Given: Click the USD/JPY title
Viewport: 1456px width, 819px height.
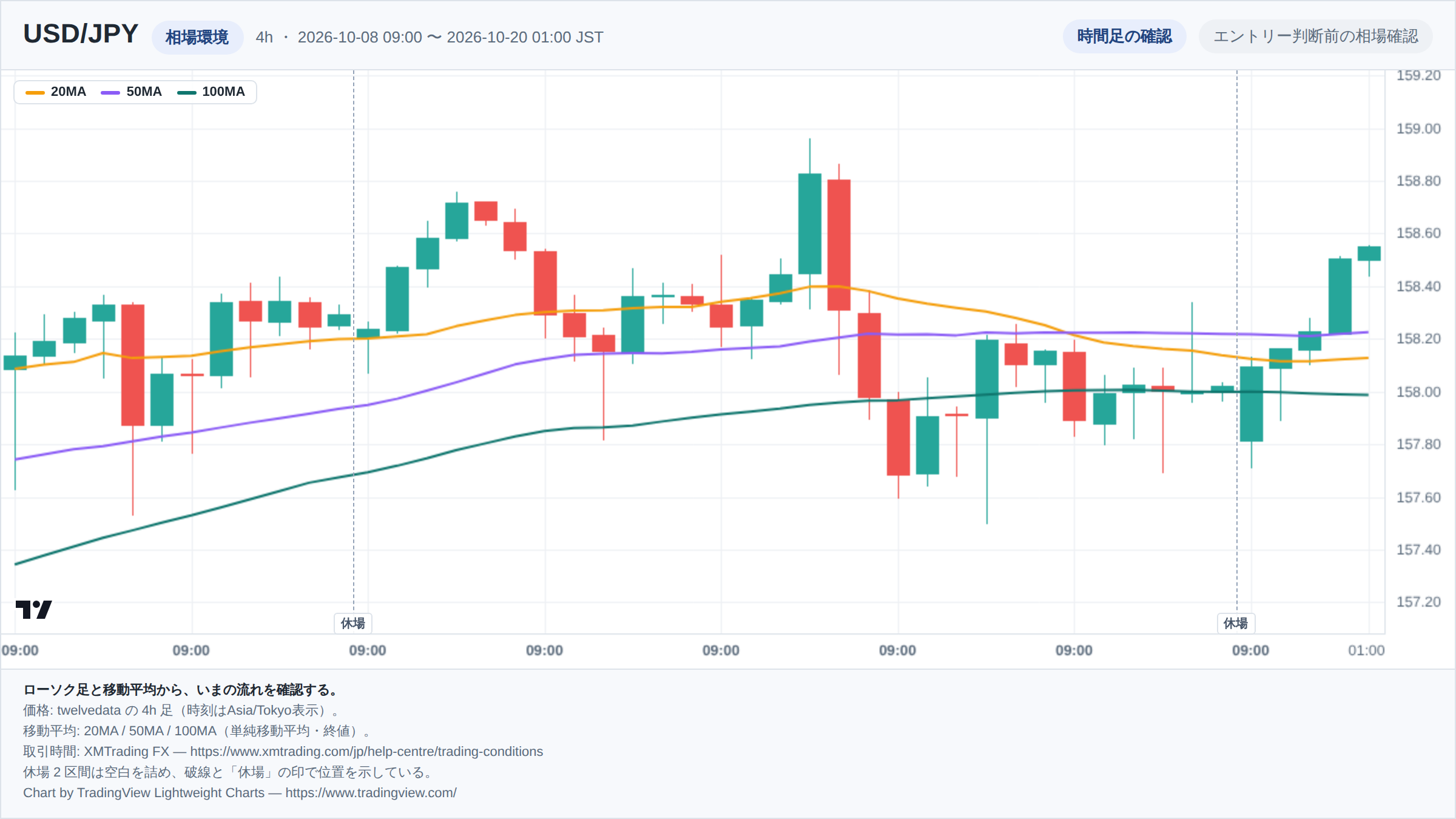Looking at the screenshot, I should pyautogui.click(x=81, y=34).
